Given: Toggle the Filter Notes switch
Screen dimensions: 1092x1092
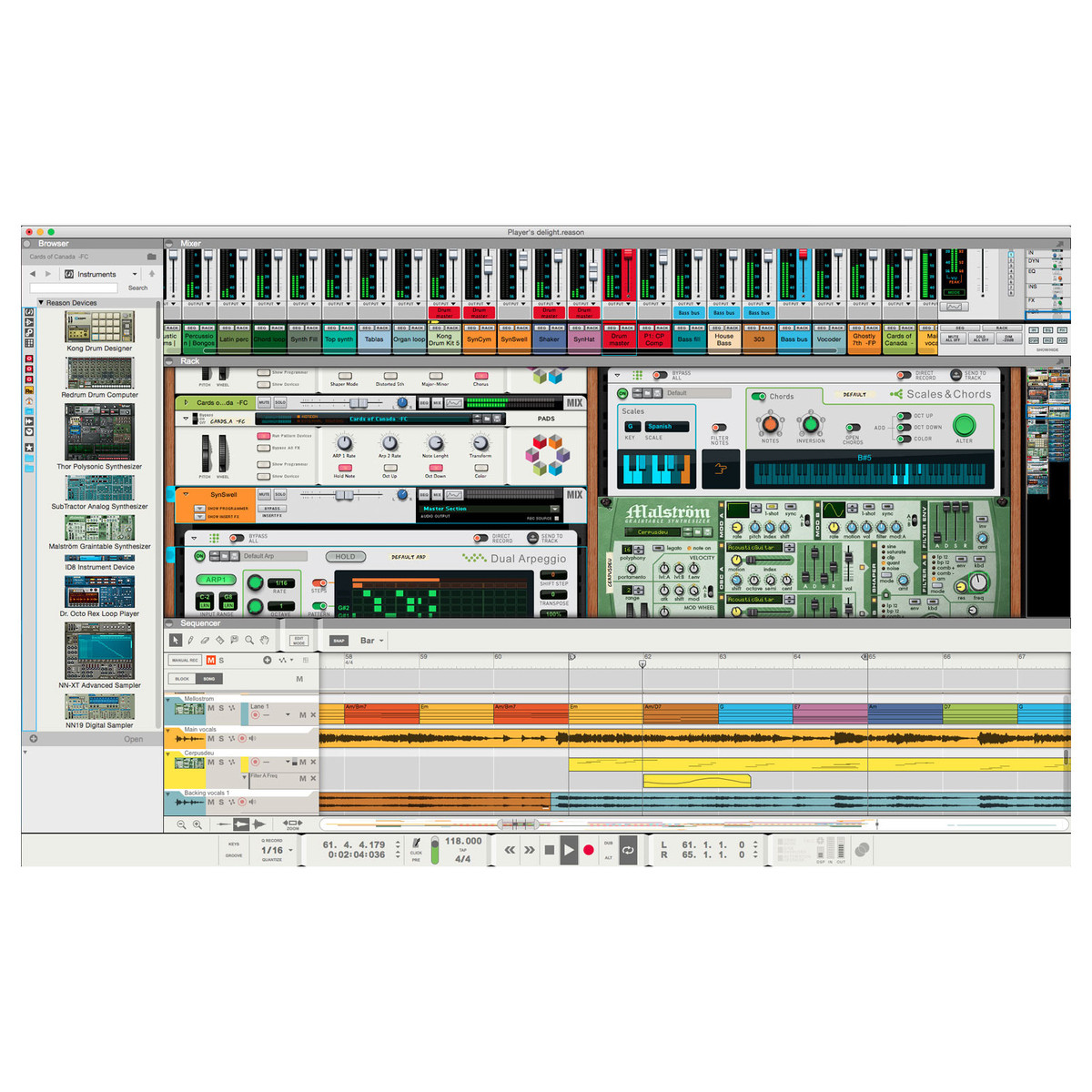Looking at the screenshot, I should coord(719,427).
